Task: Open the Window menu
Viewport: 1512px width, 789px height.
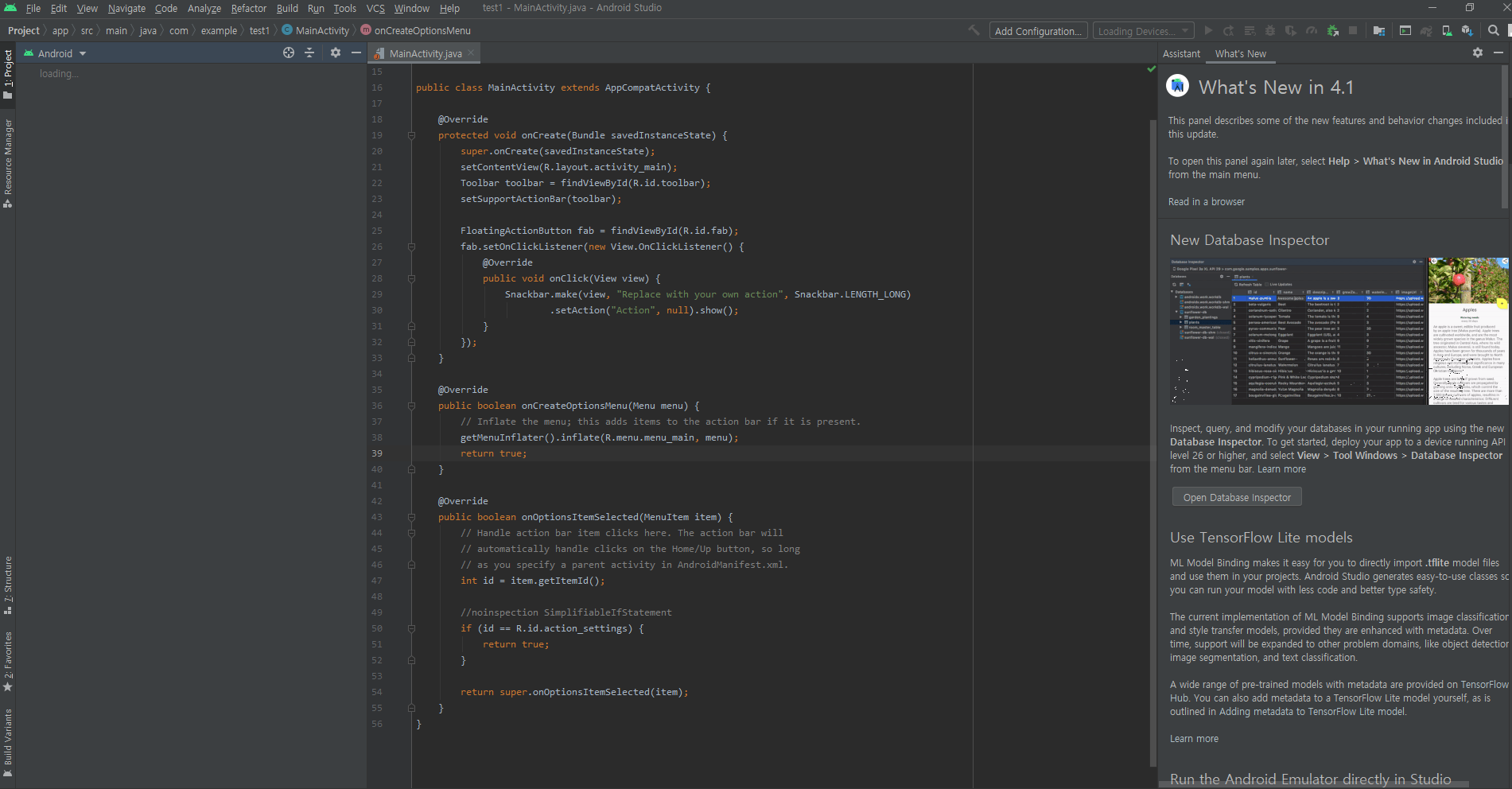Action: point(411,8)
